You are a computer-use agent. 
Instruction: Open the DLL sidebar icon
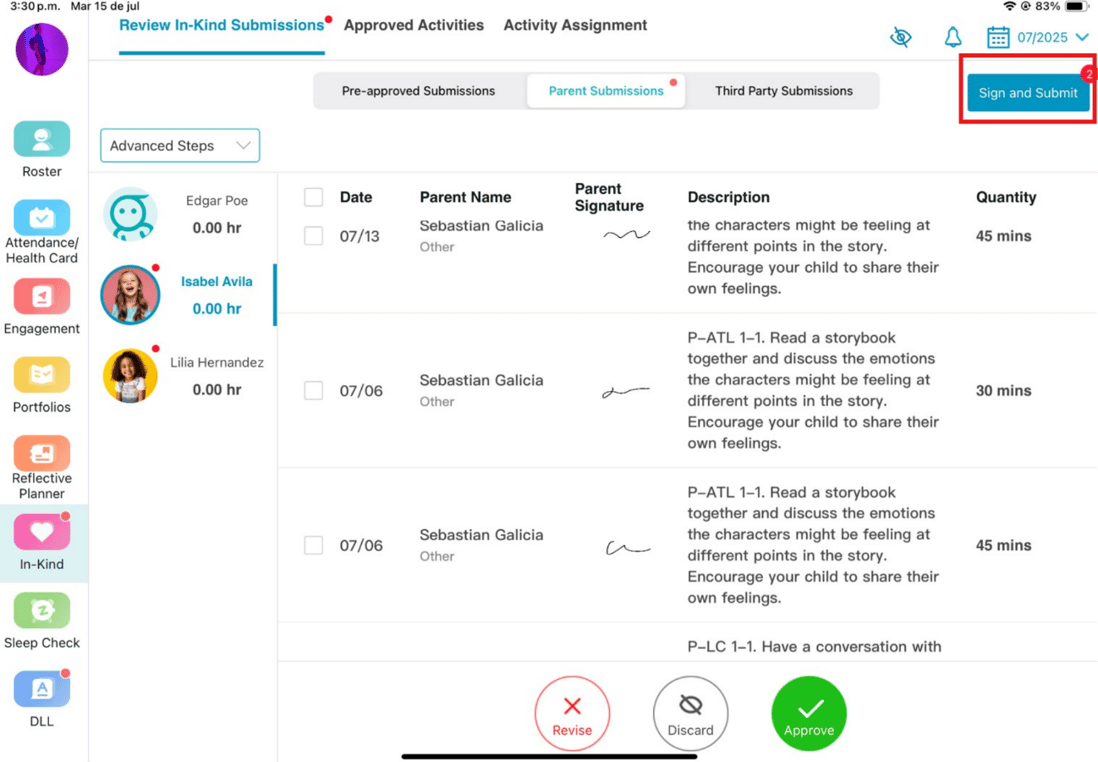pyautogui.click(x=41, y=688)
